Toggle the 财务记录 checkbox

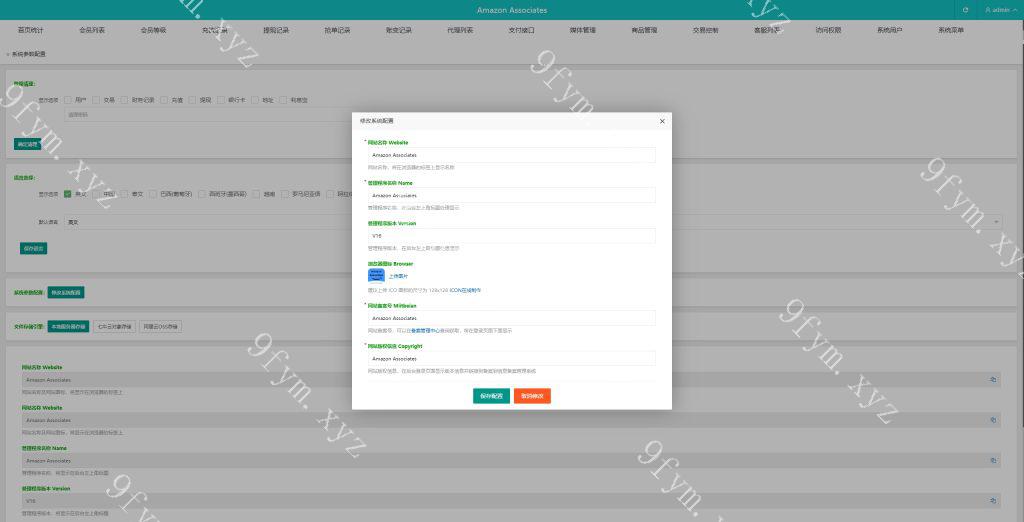[124, 101]
